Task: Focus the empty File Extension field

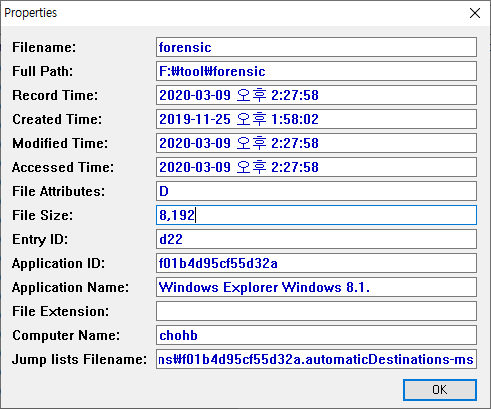Action: click(x=316, y=311)
